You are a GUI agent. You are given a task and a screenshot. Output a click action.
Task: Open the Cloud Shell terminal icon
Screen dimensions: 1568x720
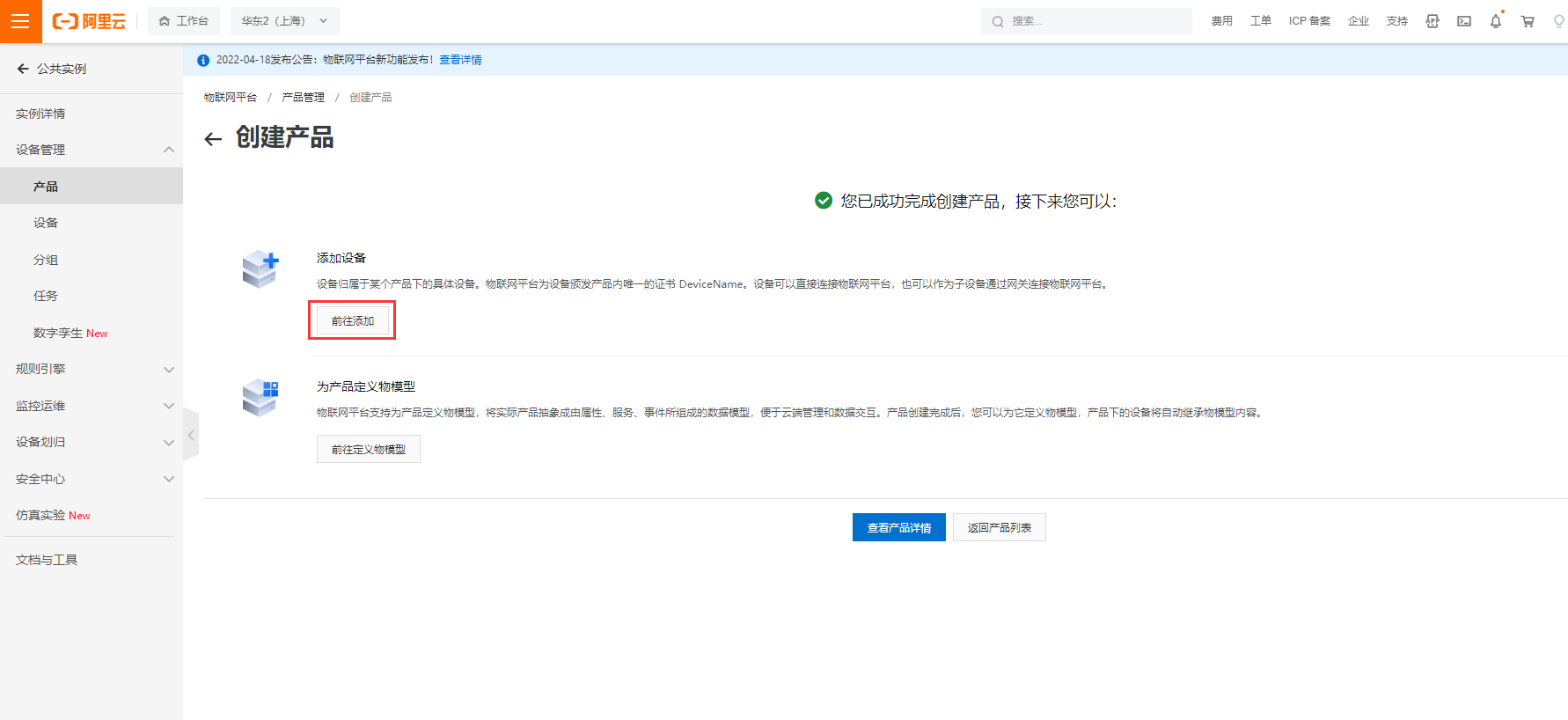[1464, 21]
